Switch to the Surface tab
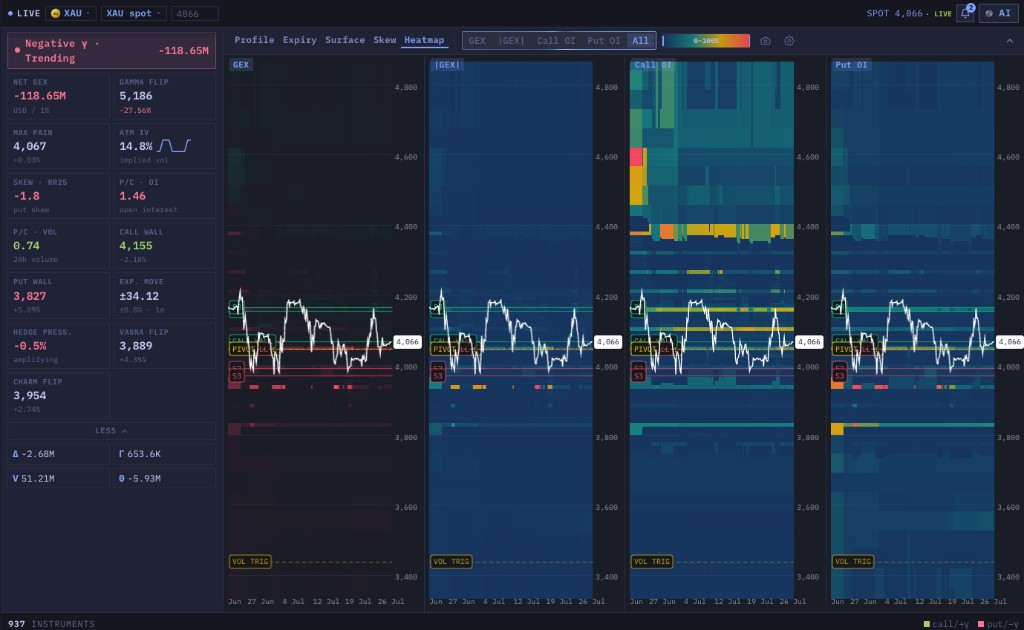1024x630 pixels. tap(345, 40)
